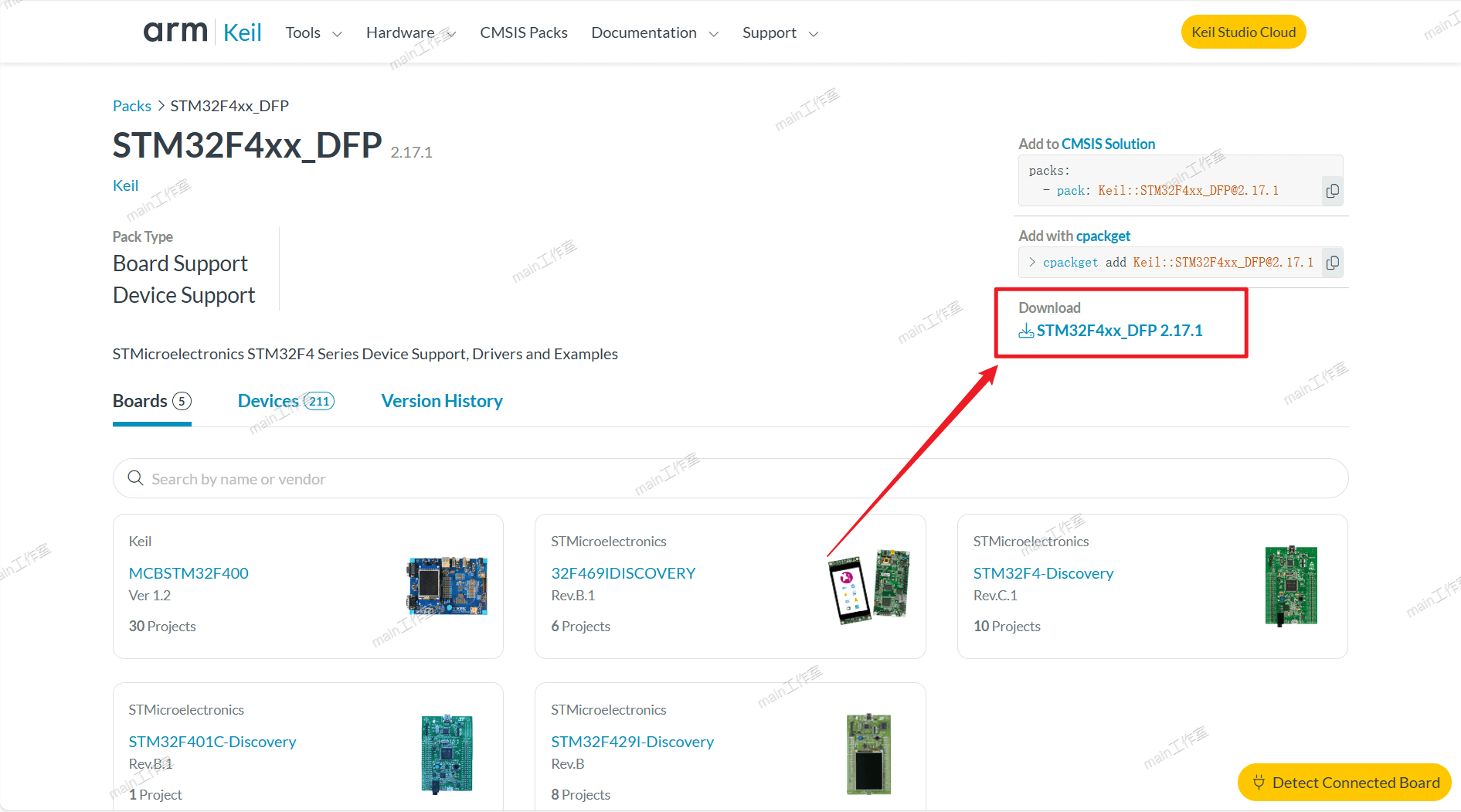Open CMSIS Solution link
This screenshot has width=1461, height=812.
click(1108, 144)
